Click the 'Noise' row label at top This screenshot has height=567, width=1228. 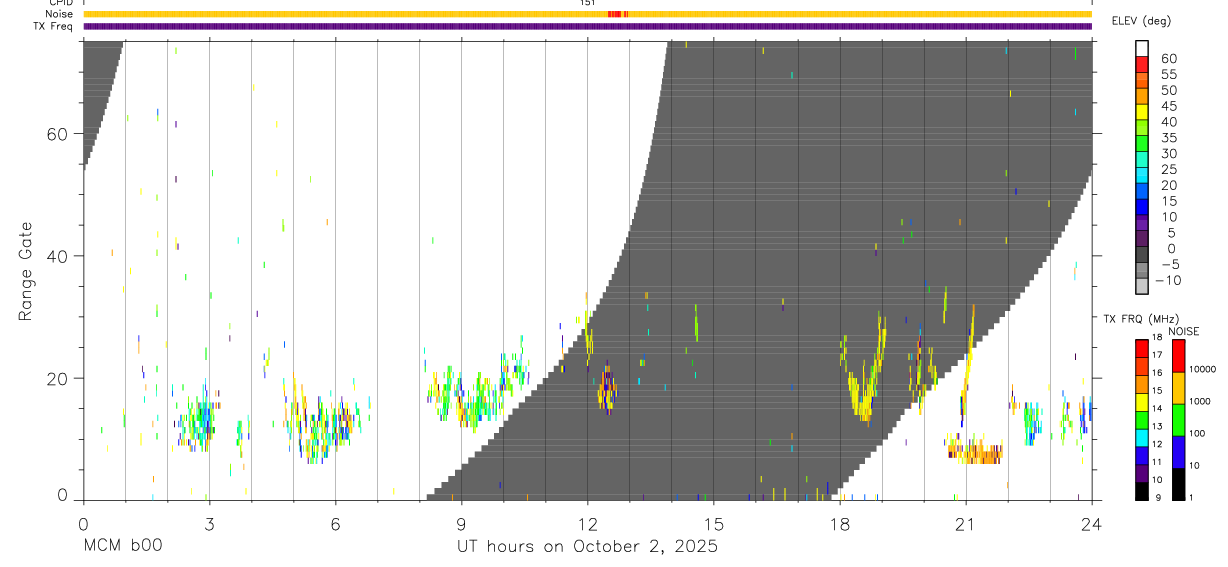[x=58, y=14]
